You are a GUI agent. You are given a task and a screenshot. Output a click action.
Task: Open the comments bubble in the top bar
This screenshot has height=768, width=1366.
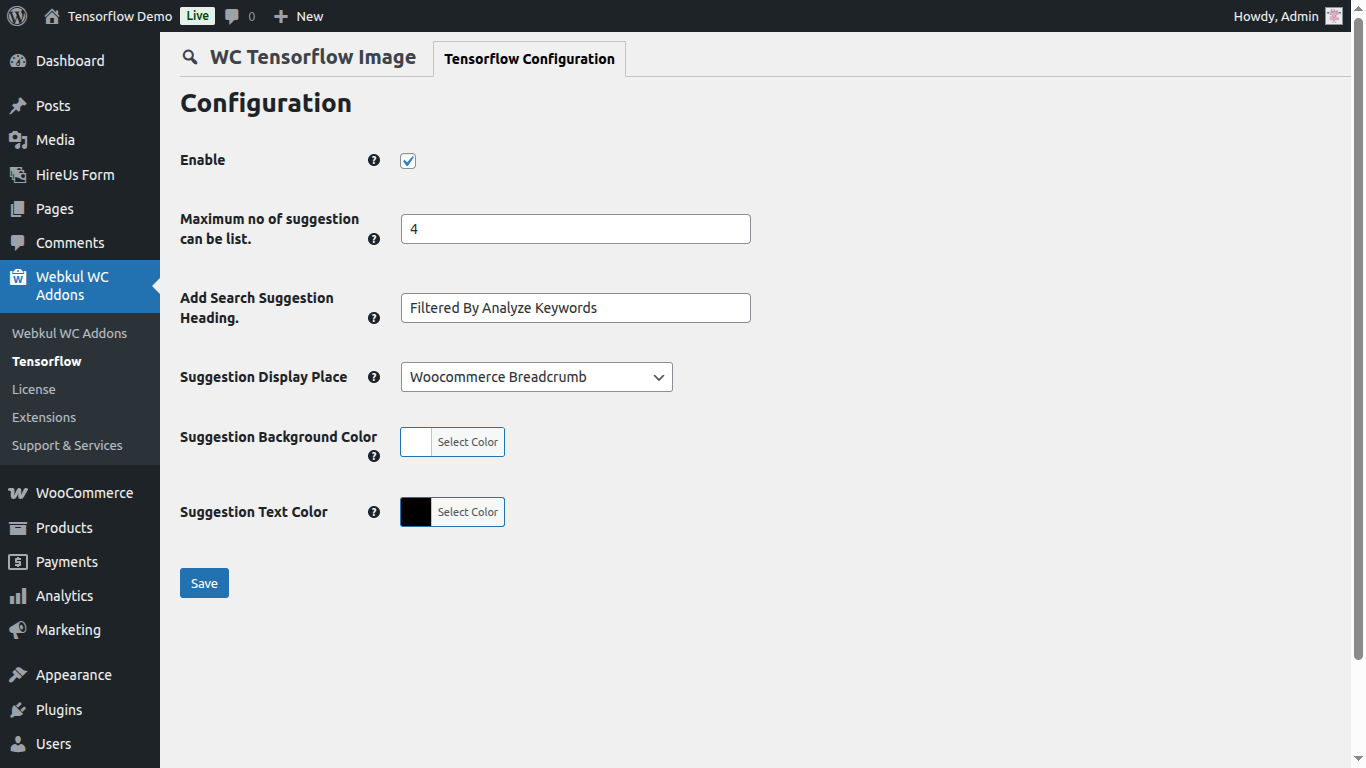pos(231,16)
